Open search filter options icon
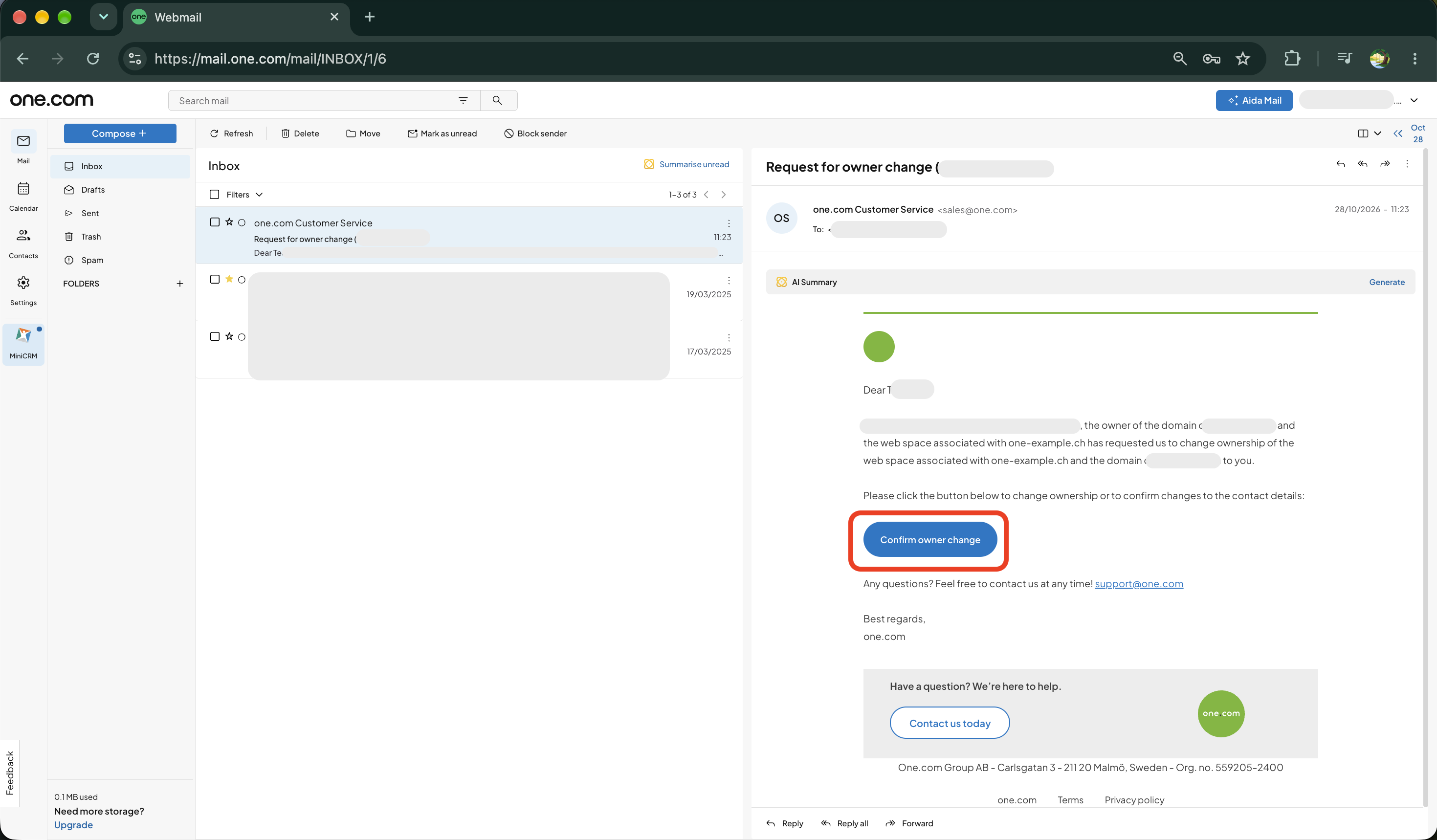Screen dimensions: 1437x840 tap(463, 100)
